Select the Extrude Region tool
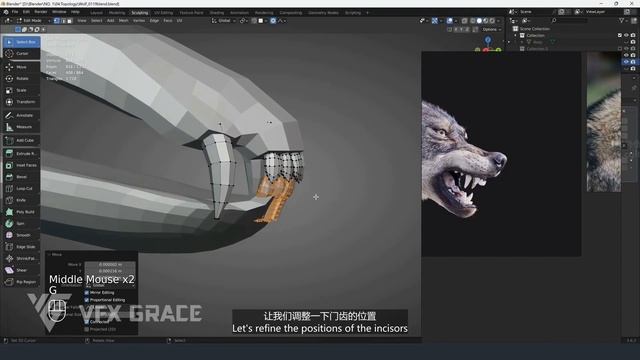Viewport: 640px width, 360px height. click(x=22, y=153)
